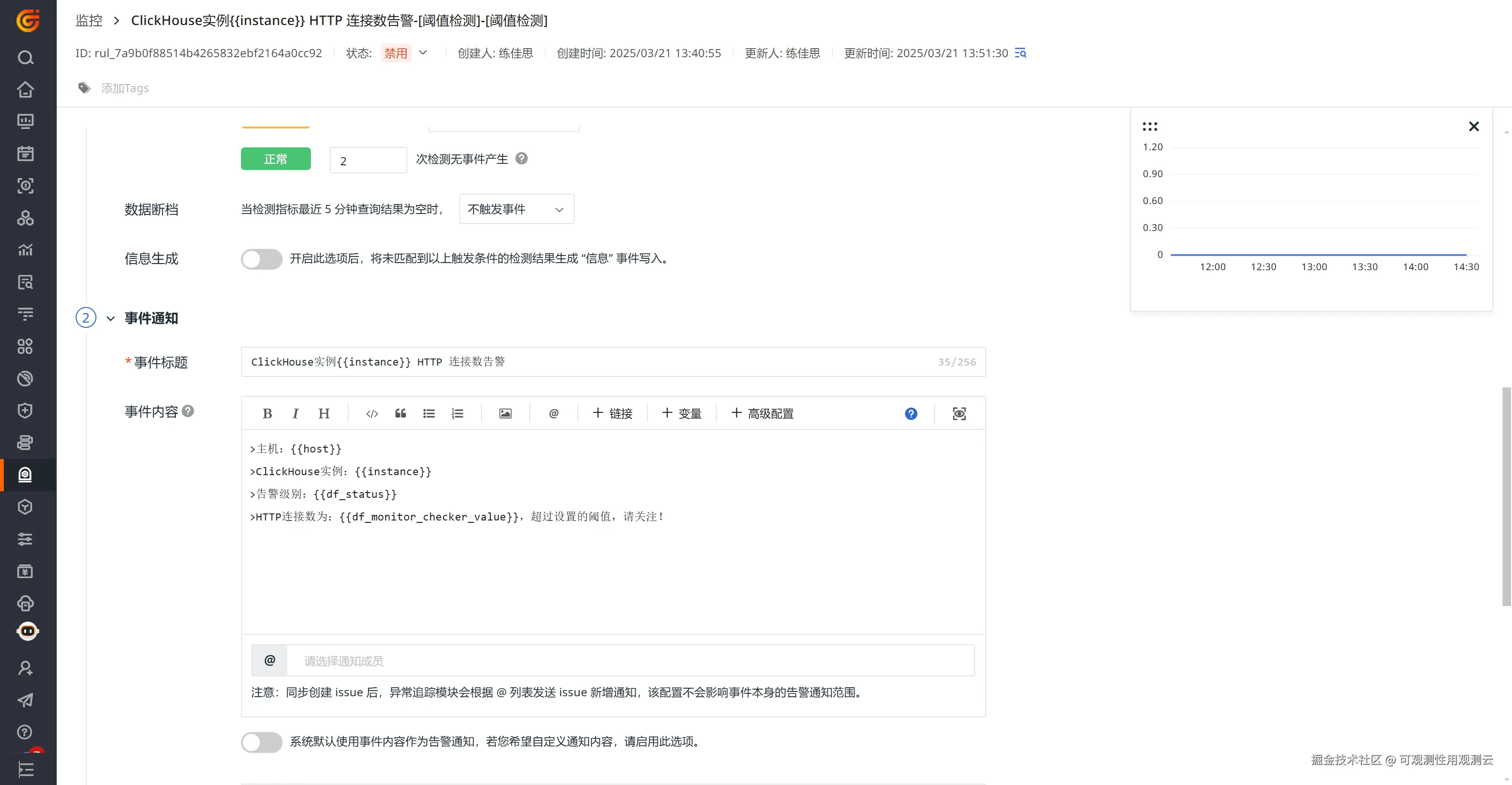This screenshot has height=785, width=1512.
Task: Open the sliders management sidebar icon
Action: [25, 539]
